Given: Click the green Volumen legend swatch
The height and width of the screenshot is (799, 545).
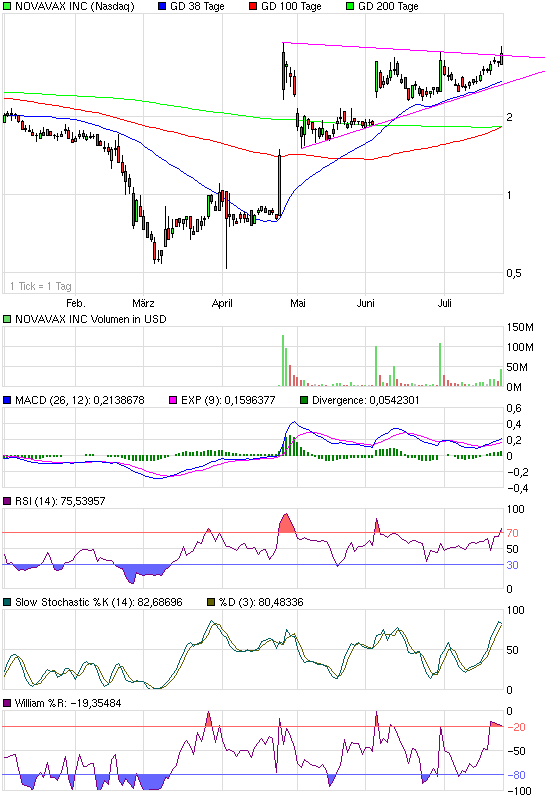Looking at the screenshot, I should pyautogui.click(x=7, y=319).
